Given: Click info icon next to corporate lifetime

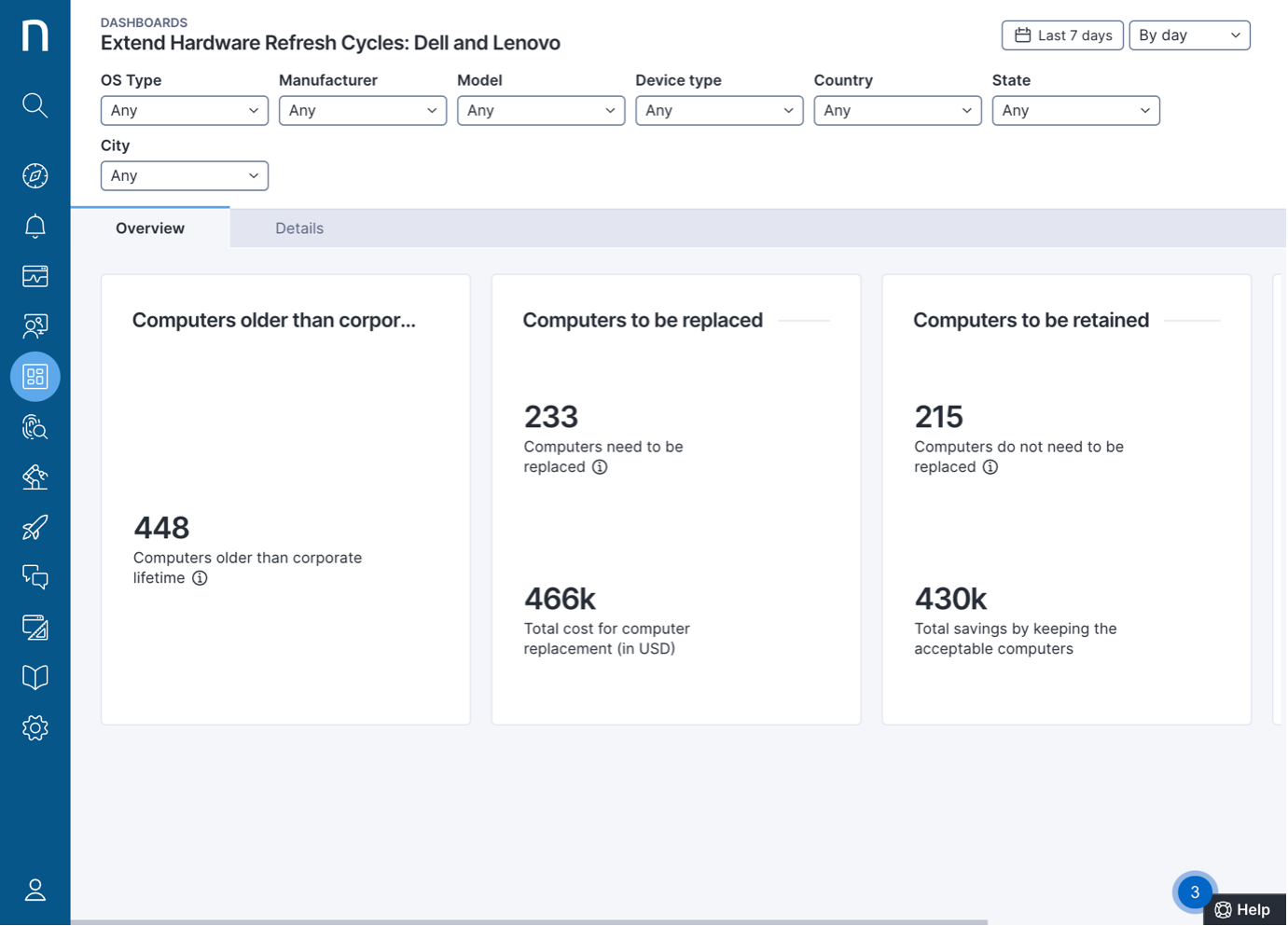Looking at the screenshot, I should 200,578.
